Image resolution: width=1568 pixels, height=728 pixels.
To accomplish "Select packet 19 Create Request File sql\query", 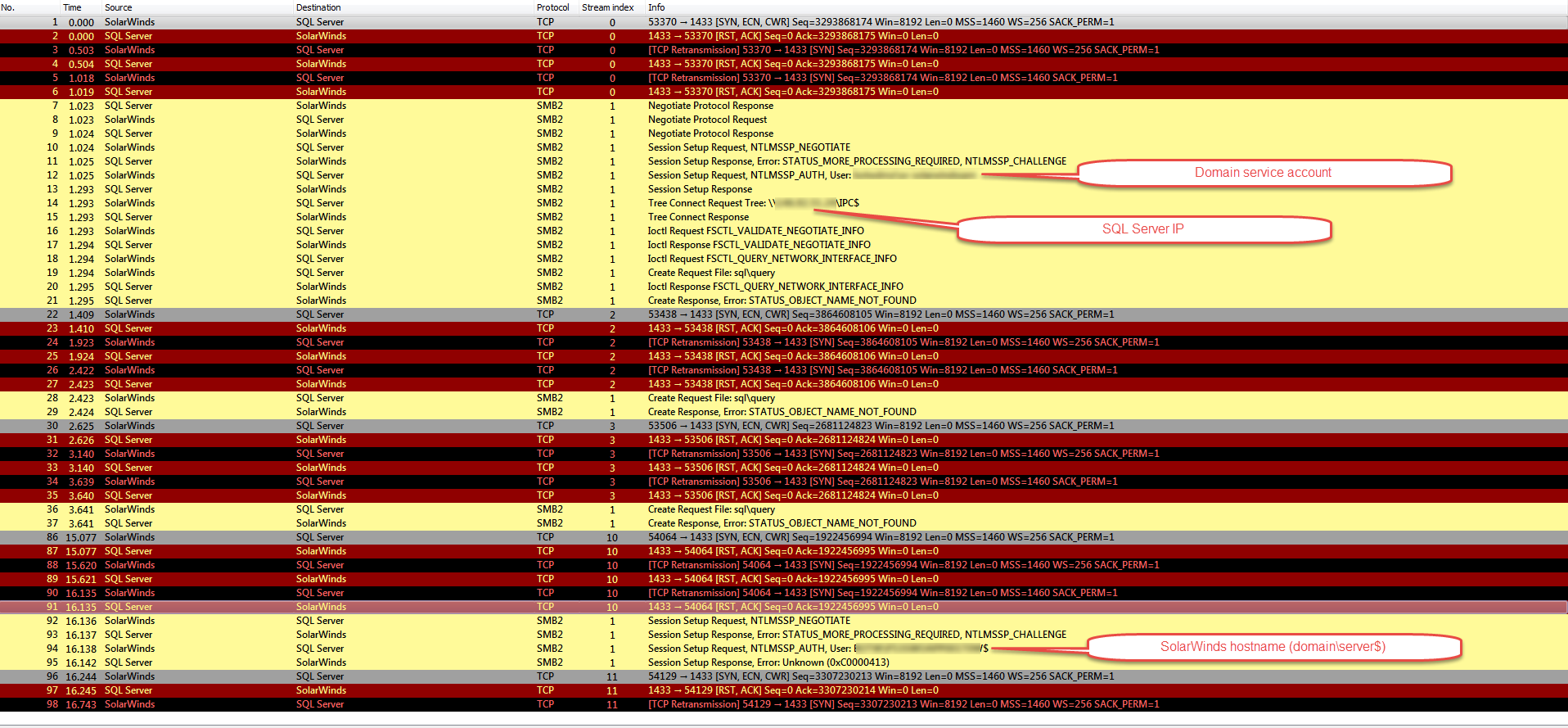I will [x=784, y=273].
